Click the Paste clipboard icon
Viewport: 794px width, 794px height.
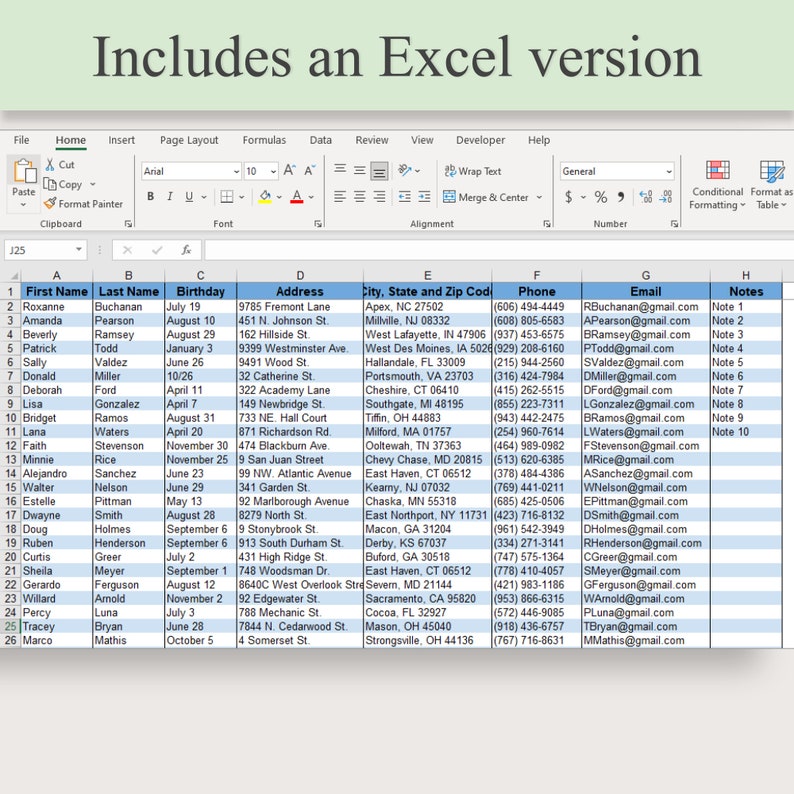click(x=24, y=171)
